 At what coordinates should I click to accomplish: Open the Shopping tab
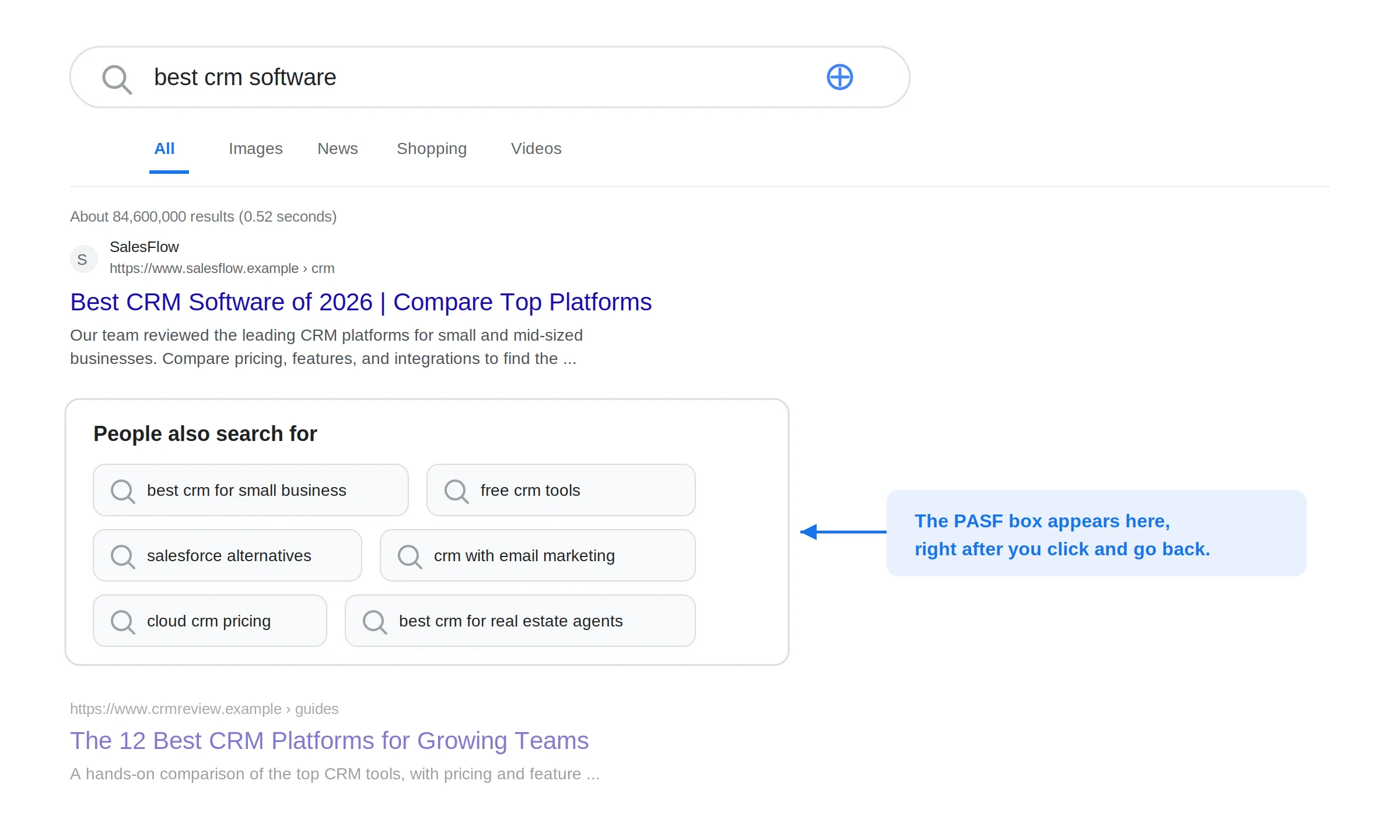click(432, 149)
